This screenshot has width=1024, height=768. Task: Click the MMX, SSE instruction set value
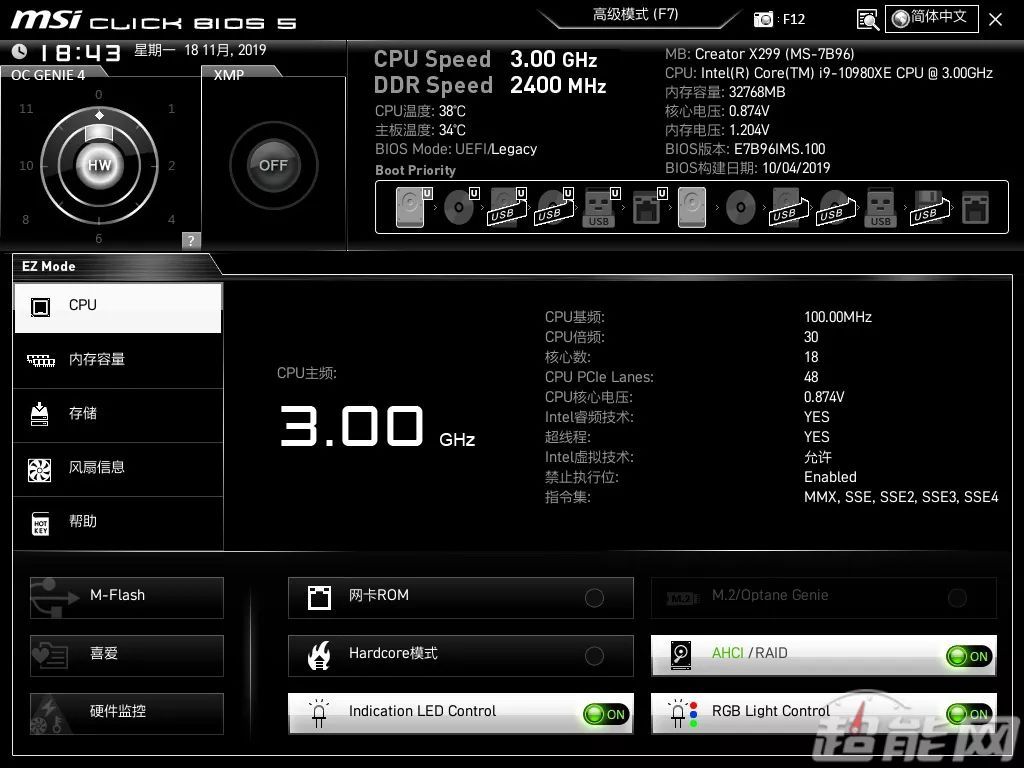[x=901, y=497]
